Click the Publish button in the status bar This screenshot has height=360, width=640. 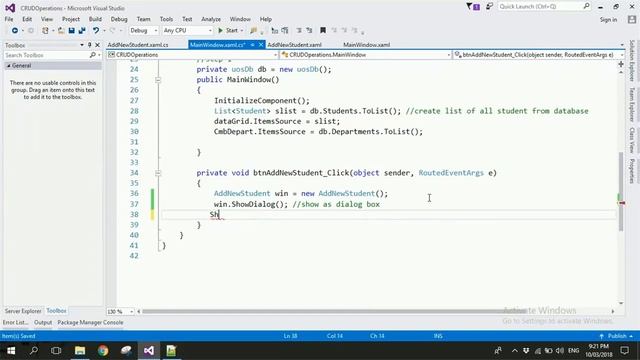click(617, 336)
